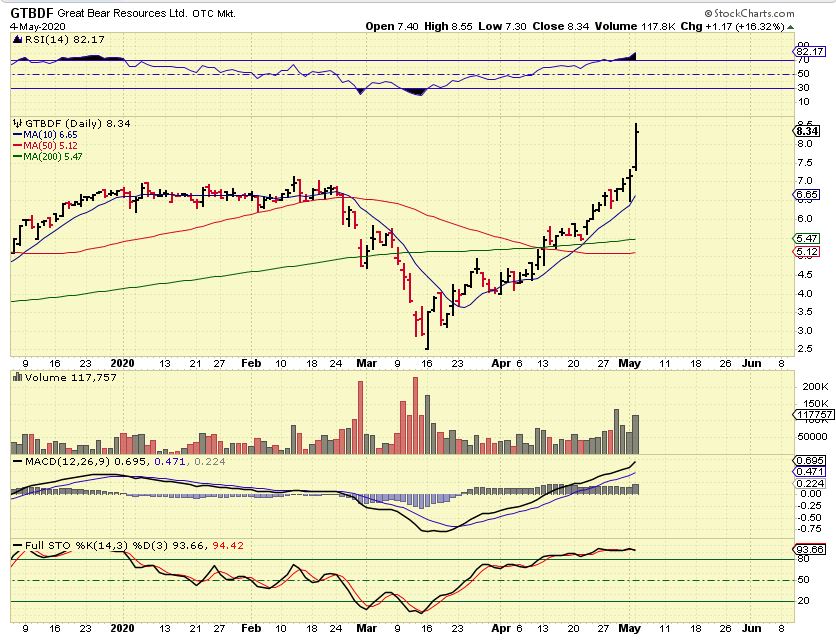Click the red 94.42 stochastic %D value
This screenshot has width=836, height=641.
(x=228, y=546)
